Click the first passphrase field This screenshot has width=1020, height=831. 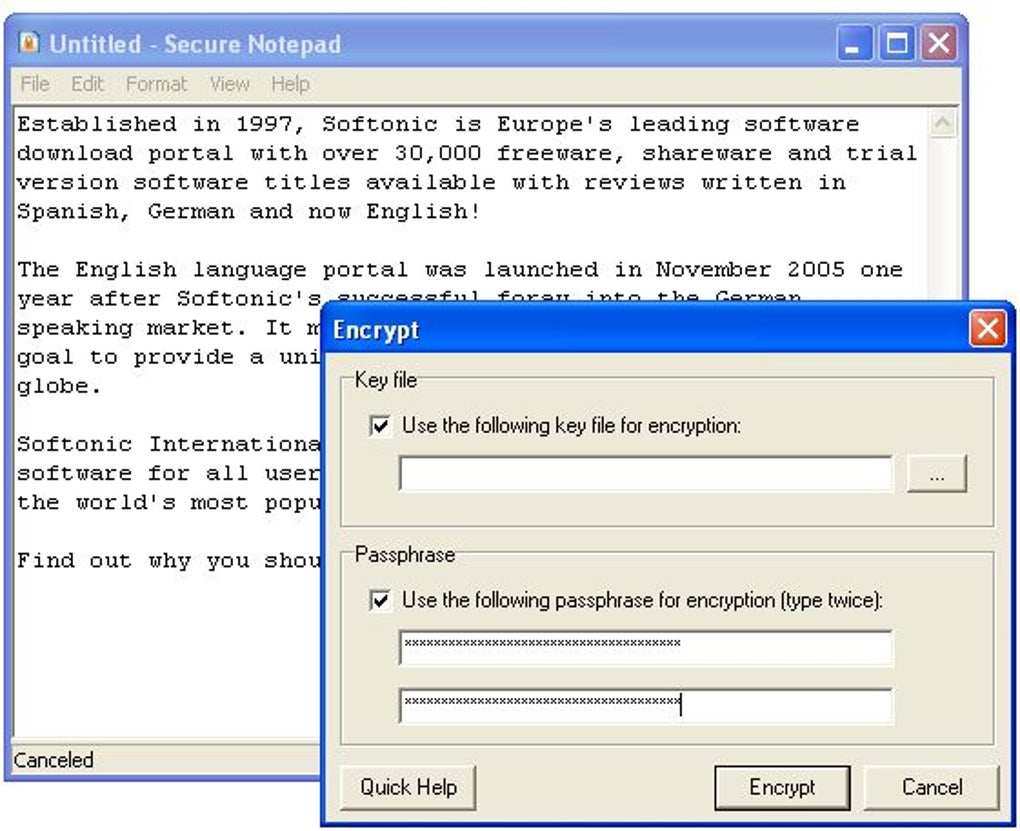(x=646, y=647)
